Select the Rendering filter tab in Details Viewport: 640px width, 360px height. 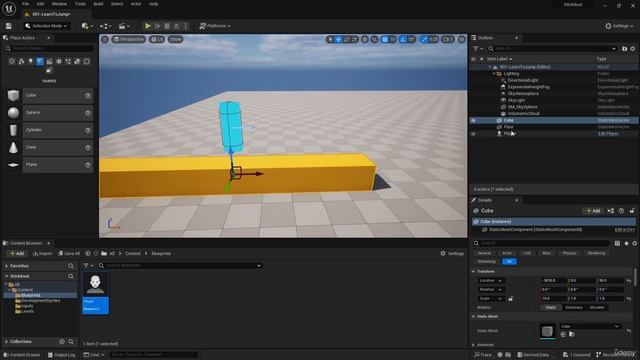[596, 253]
